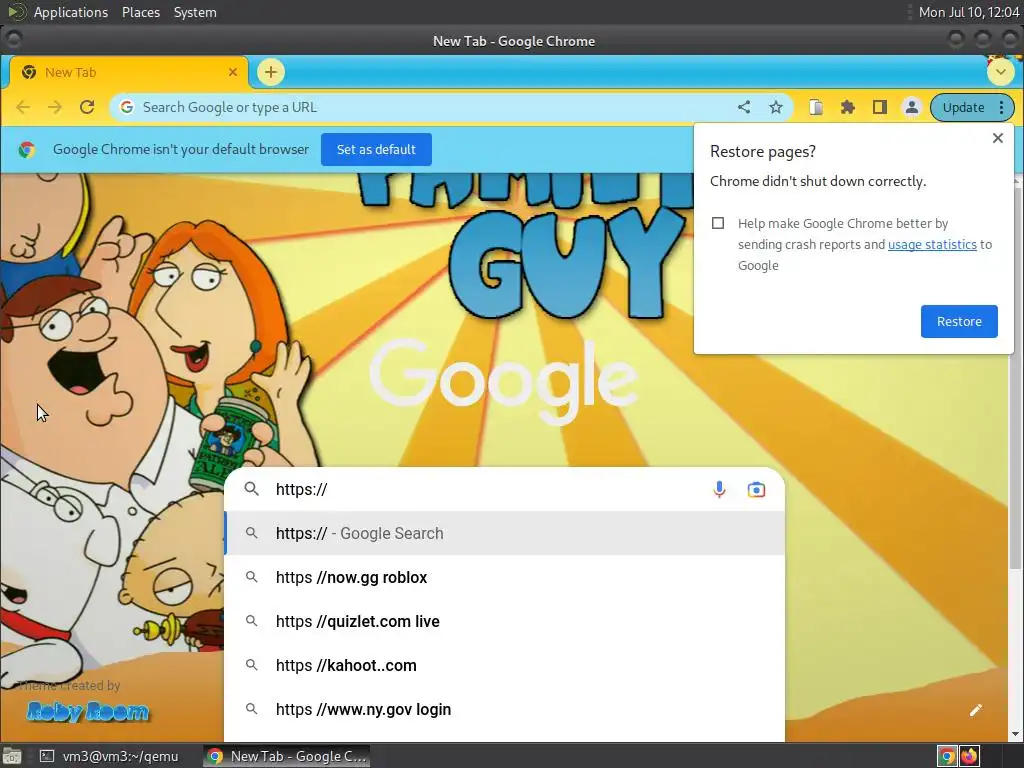Image resolution: width=1024 pixels, height=768 pixels.
Task: Open the usage statistics link
Action: click(932, 244)
